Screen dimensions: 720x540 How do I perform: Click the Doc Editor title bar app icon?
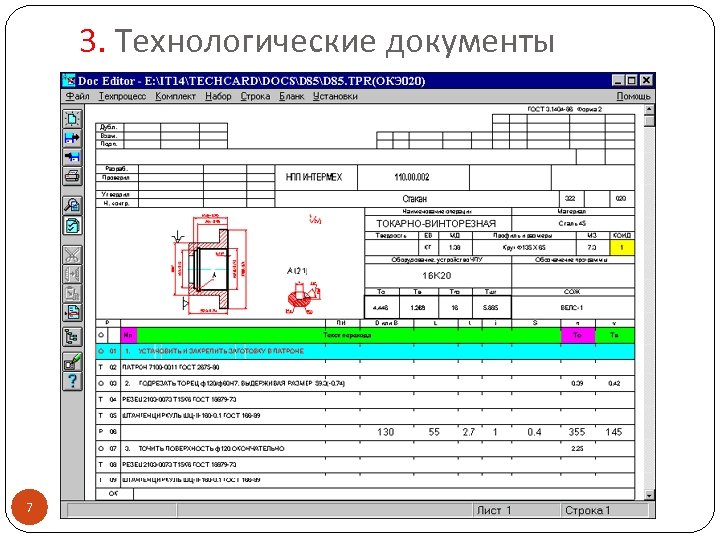pos(69,80)
